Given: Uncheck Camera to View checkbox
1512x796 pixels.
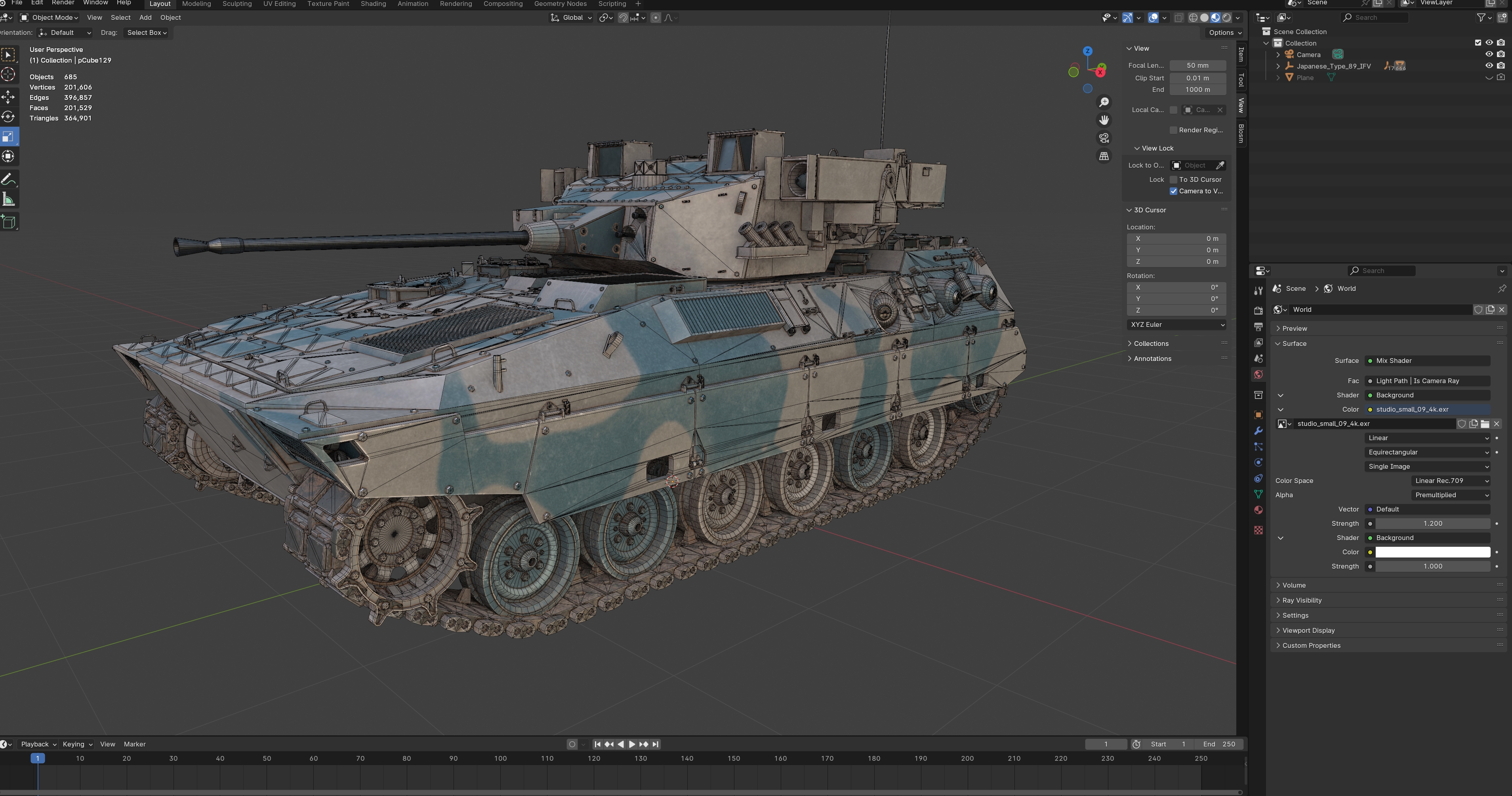Looking at the screenshot, I should [x=1173, y=191].
